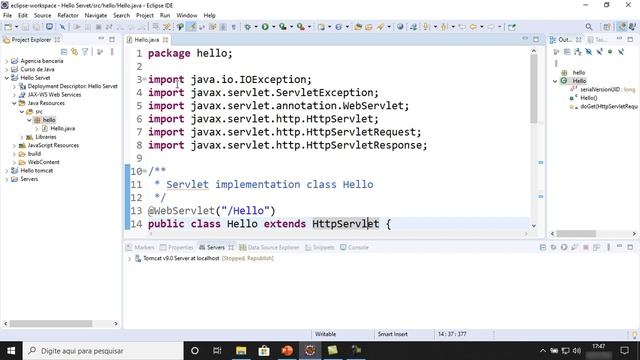Switch to the Console tab
Image resolution: width=640 pixels, height=360 pixels.
(354, 247)
